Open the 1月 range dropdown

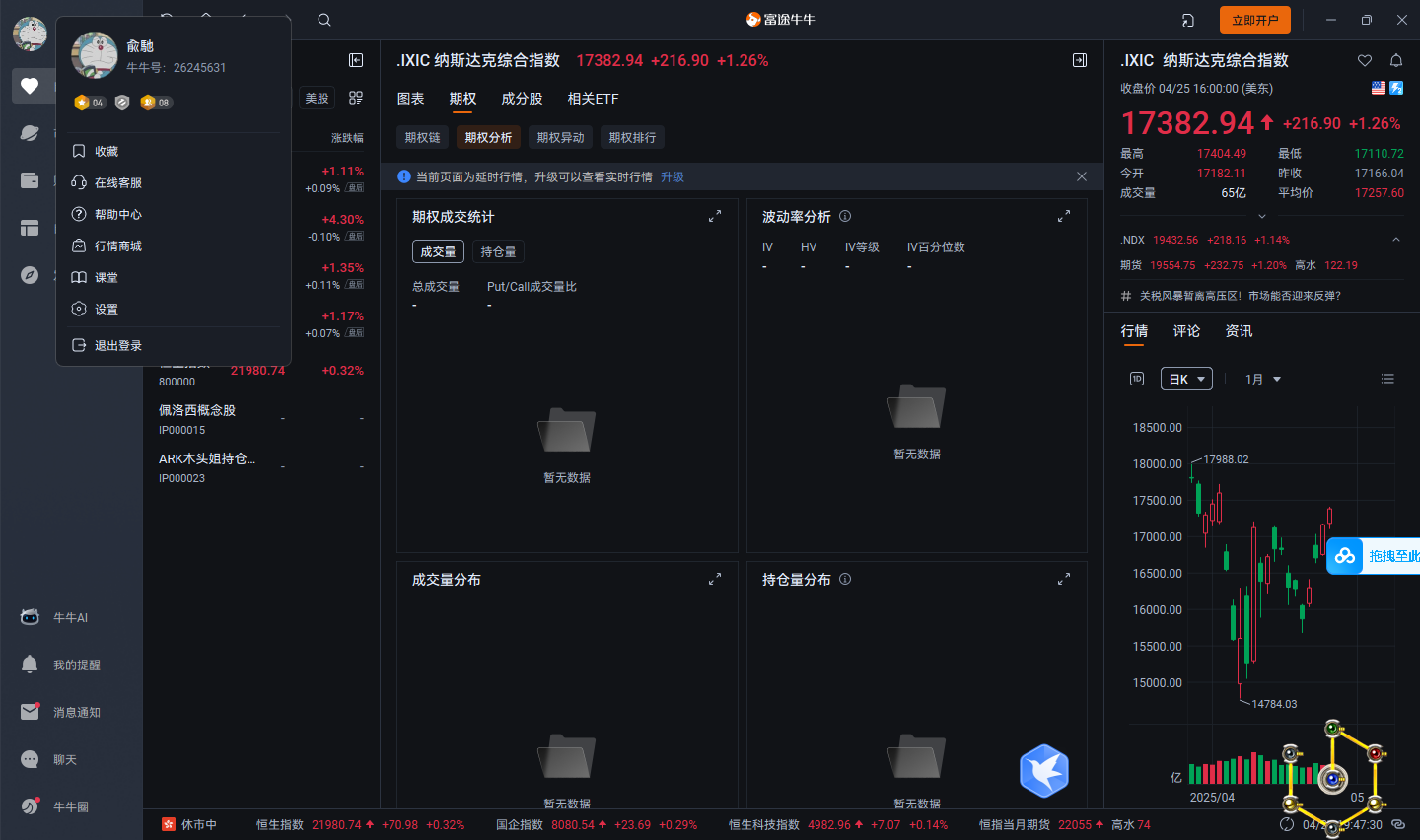tap(1262, 379)
